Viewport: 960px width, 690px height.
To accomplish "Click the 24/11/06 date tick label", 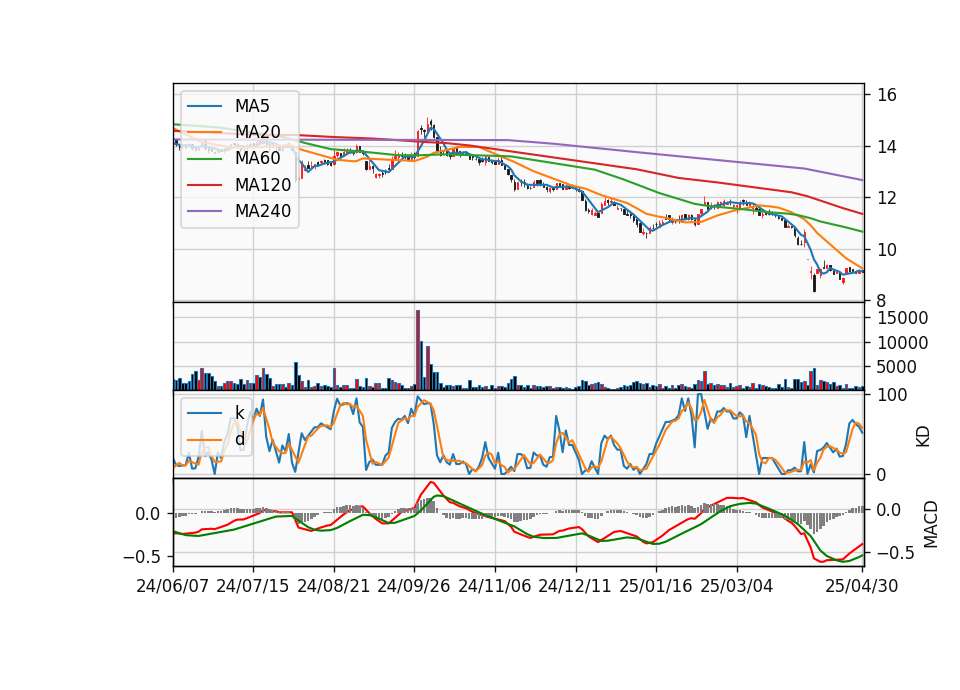I will tap(495, 586).
